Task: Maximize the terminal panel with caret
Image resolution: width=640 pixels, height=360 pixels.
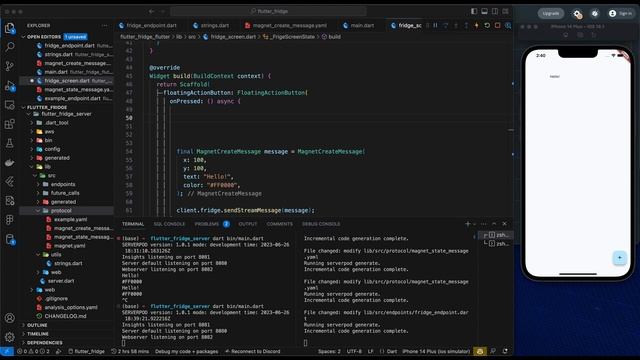Action: point(494,224)
